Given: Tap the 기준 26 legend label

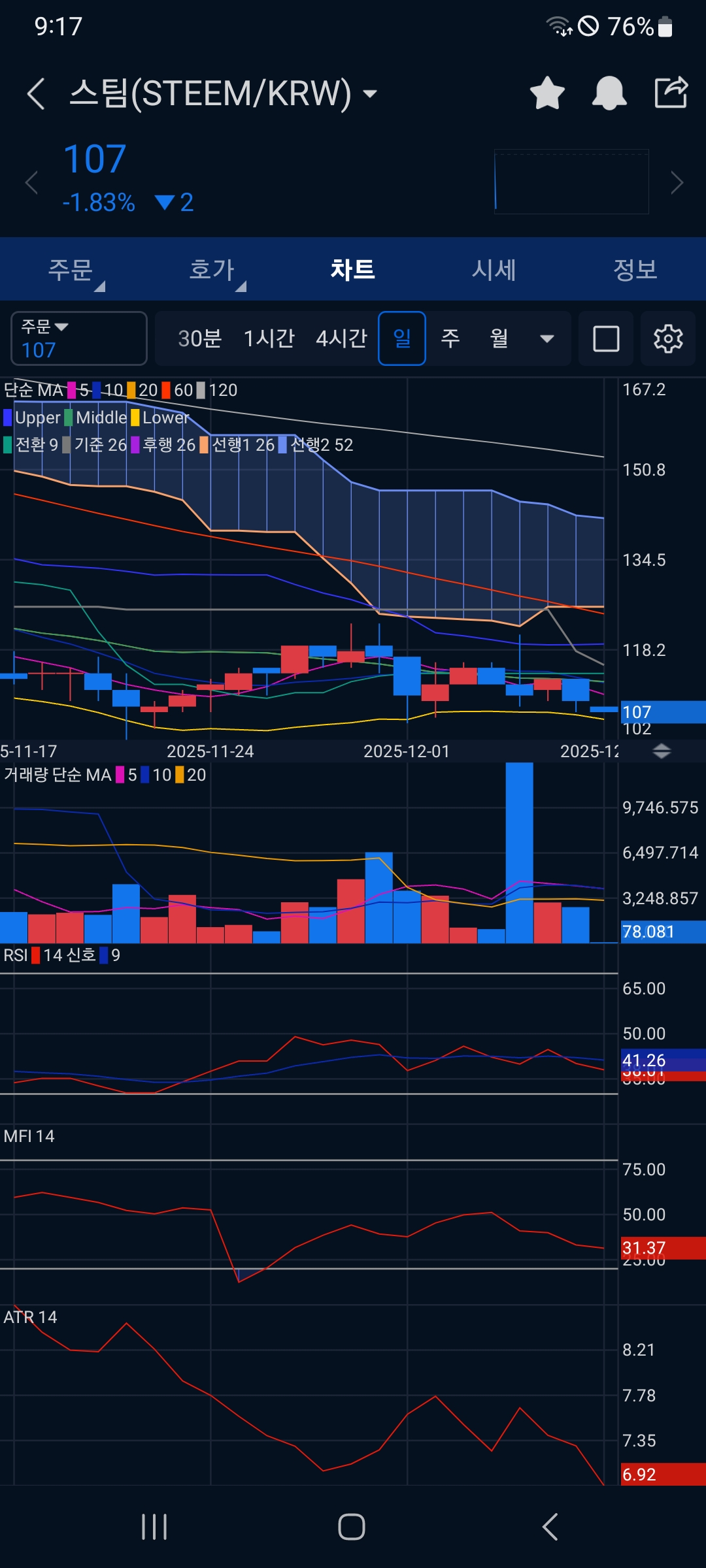Looking at the screenshot, I should pos(95,445).
